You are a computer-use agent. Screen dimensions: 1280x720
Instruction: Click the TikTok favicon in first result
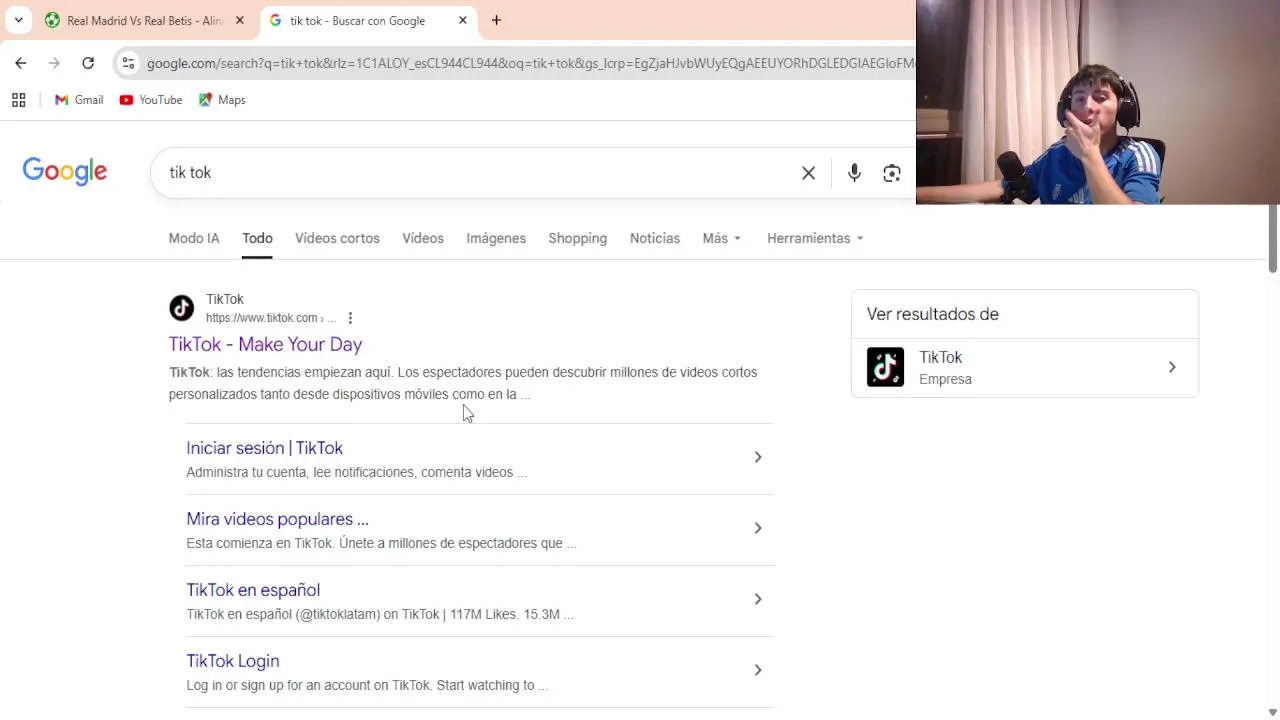tap(182, 308)
